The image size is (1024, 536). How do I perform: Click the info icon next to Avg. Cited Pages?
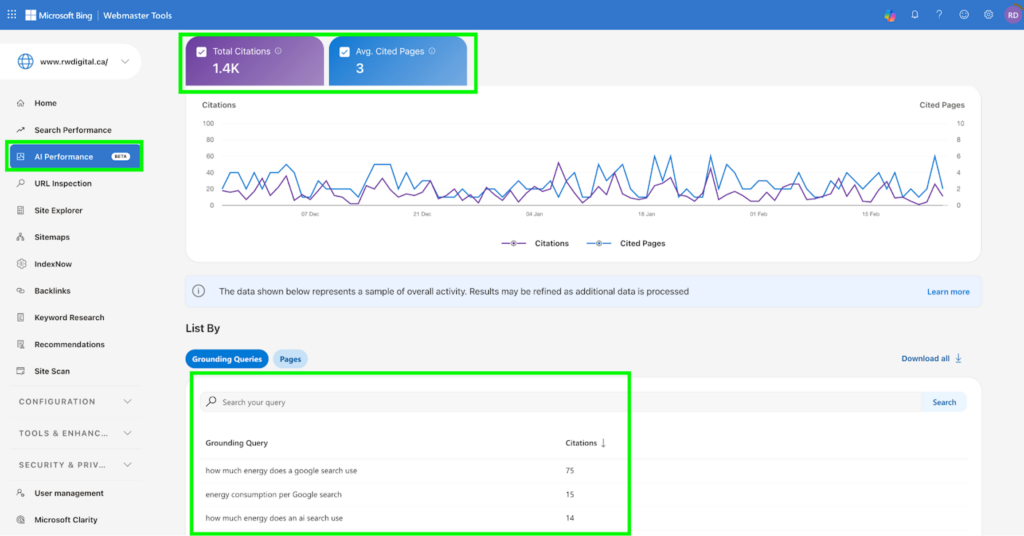point(432,51)
